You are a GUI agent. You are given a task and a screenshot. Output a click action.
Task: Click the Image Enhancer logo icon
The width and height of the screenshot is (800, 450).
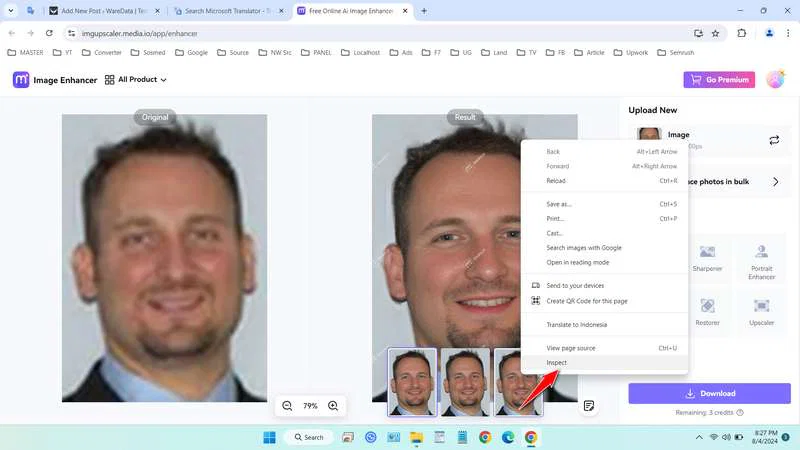pyautogui.click(x=21, y=80)
